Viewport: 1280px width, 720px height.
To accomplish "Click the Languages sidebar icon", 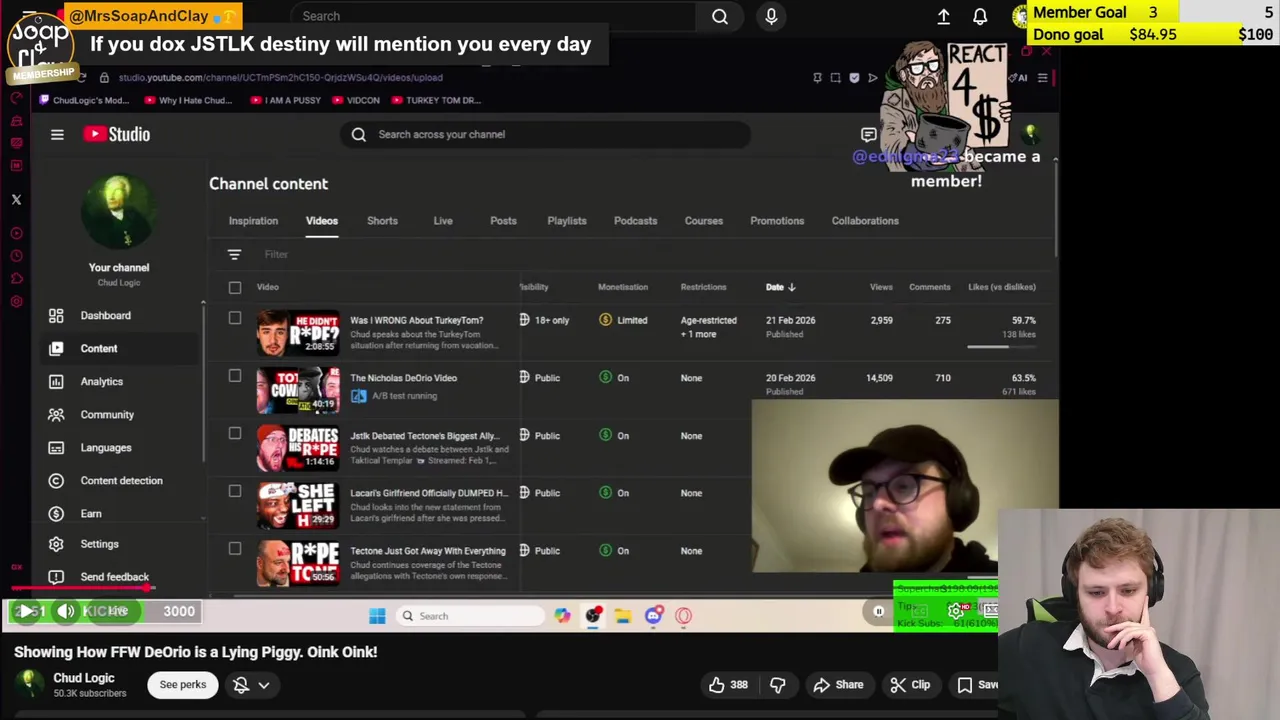I will [x=56, y=447].
